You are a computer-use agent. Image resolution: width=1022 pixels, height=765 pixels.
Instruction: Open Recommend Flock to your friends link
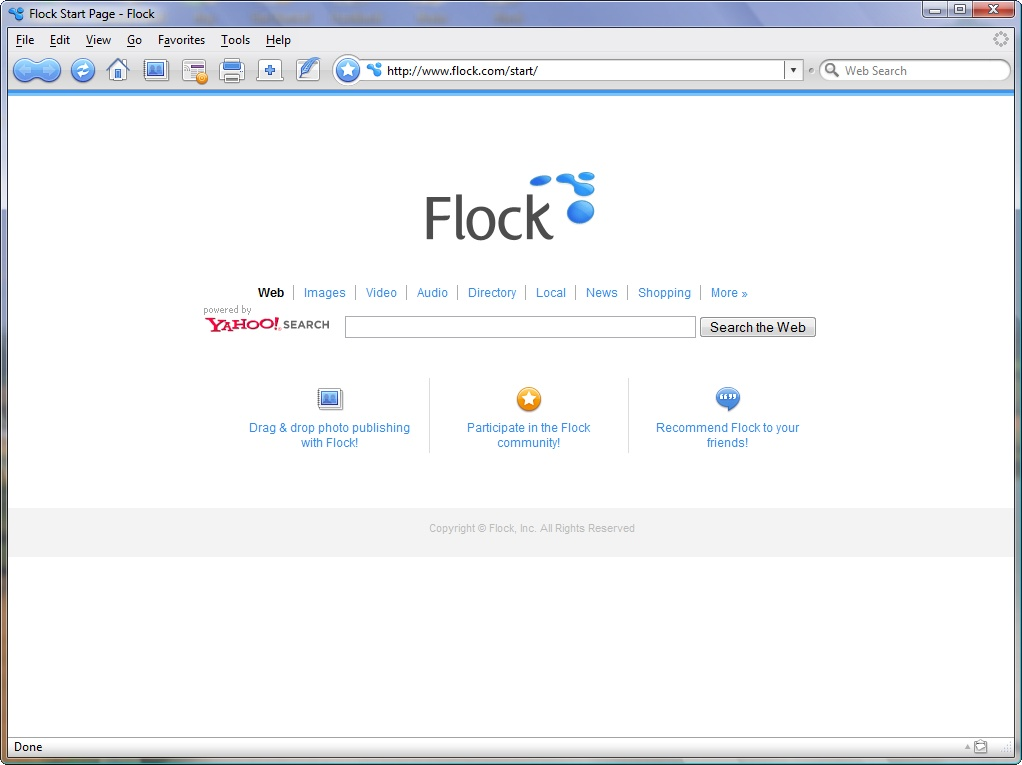(727, 435)
